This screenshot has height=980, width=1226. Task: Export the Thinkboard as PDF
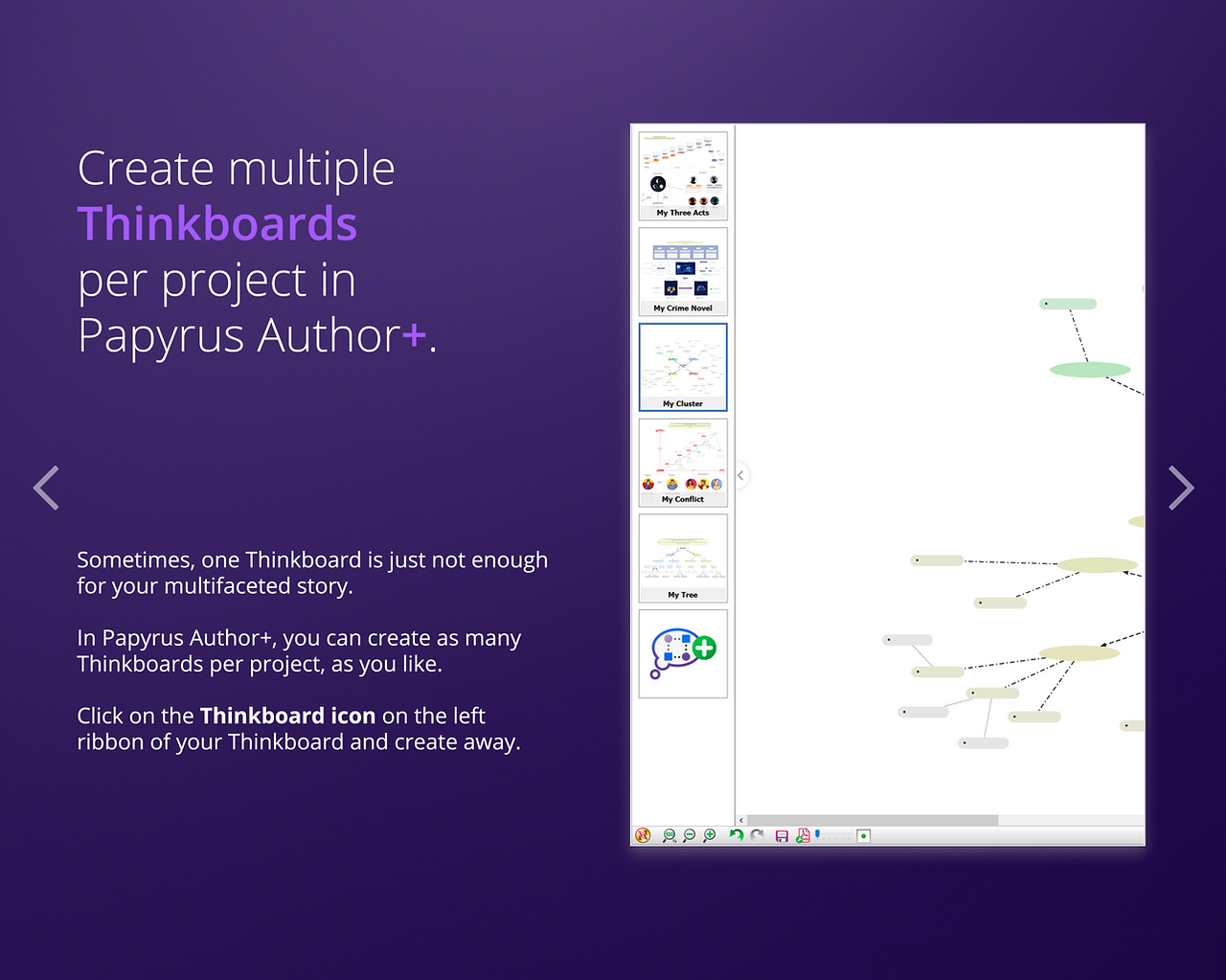coord(803,835)
